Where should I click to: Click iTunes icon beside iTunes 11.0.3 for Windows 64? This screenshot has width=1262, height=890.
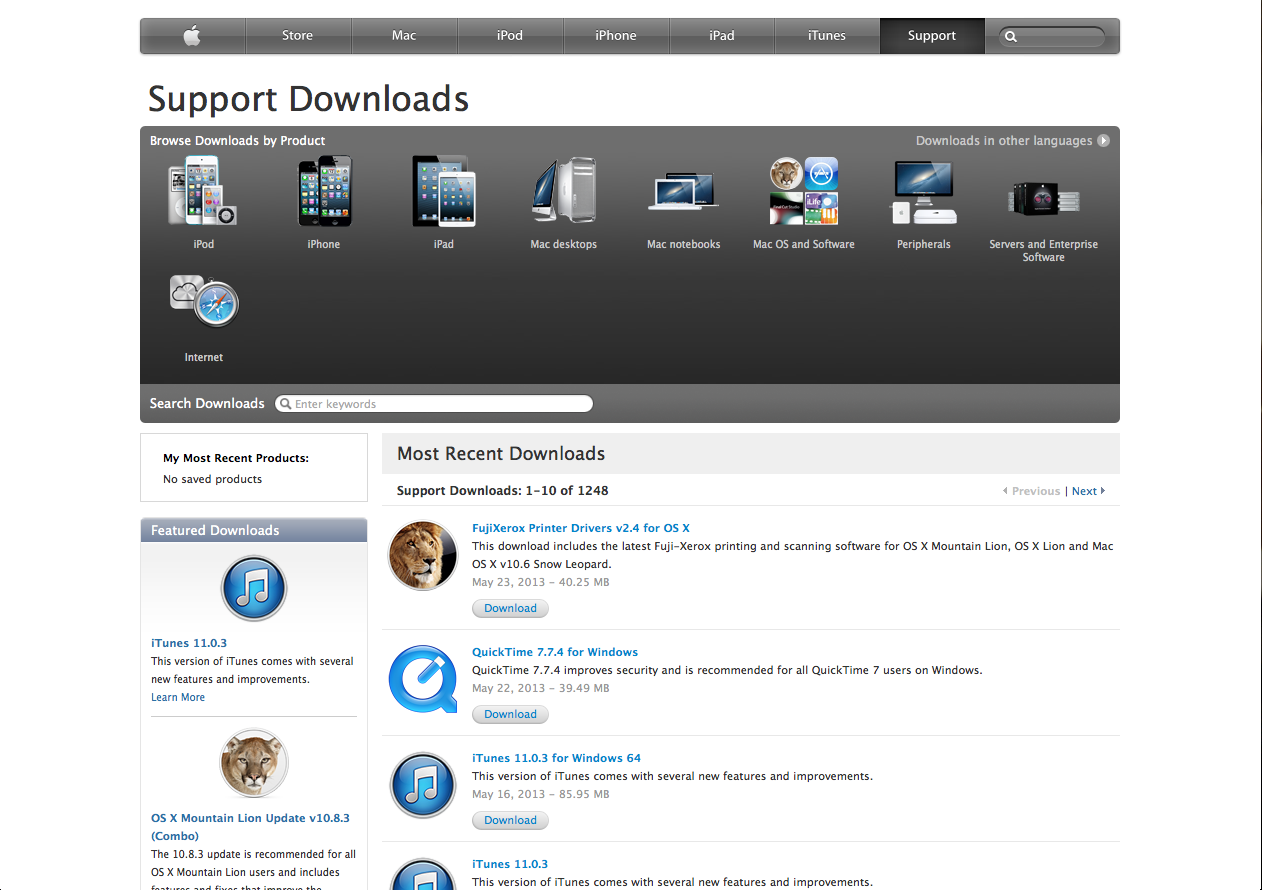pyautogui.click(x=423, y=786)
